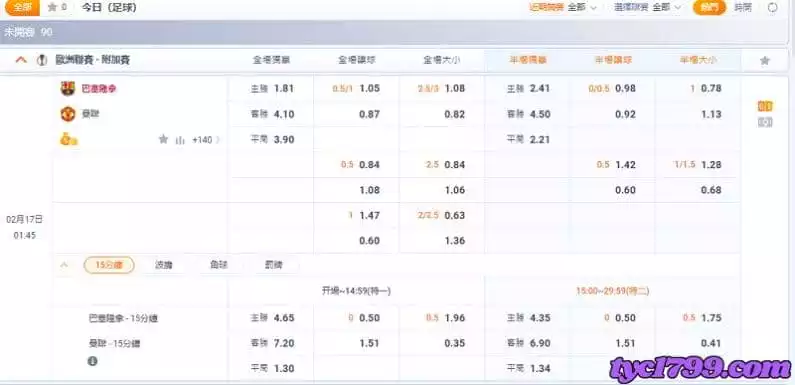The height and width of the screenshot is (385, 795).
Task: Click the Europa League logo icon
Action: pos(43,60)
